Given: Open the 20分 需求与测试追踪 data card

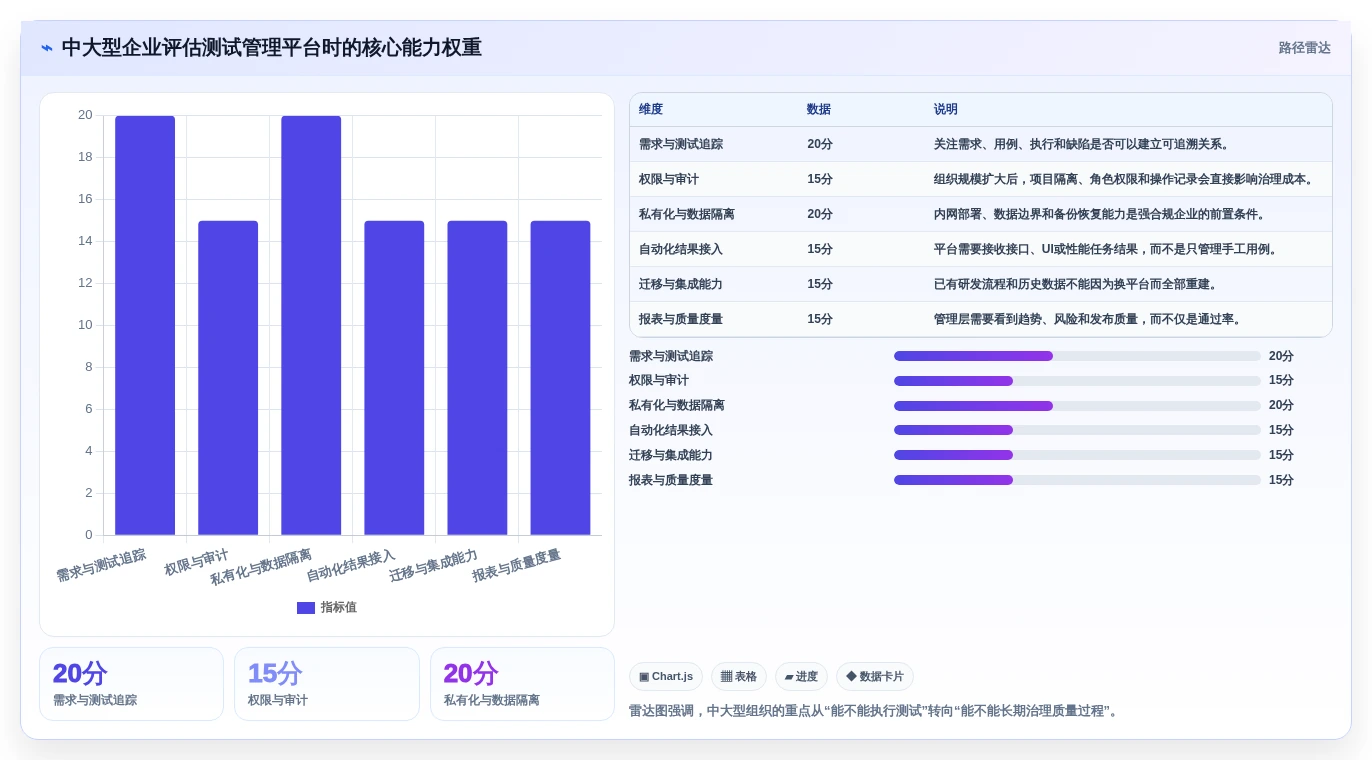Looking at the screenshot, I should [131, 684].
